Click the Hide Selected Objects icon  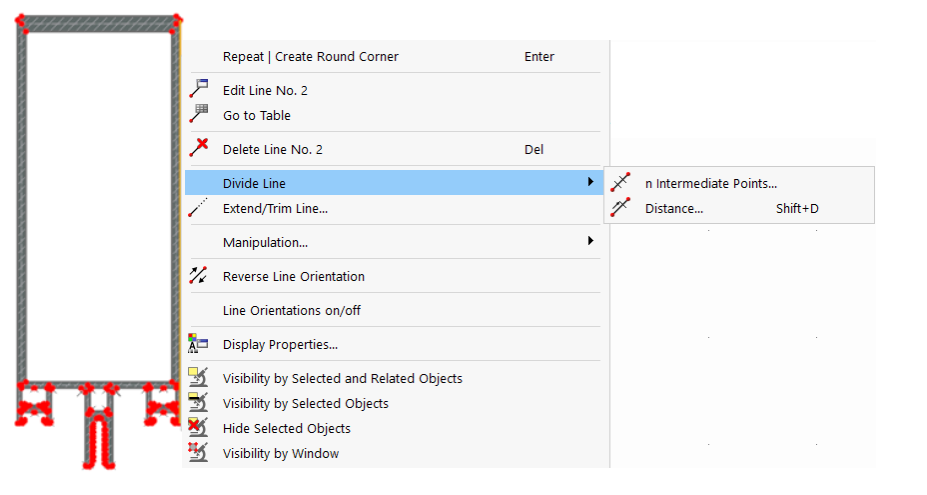click(199, 428)
